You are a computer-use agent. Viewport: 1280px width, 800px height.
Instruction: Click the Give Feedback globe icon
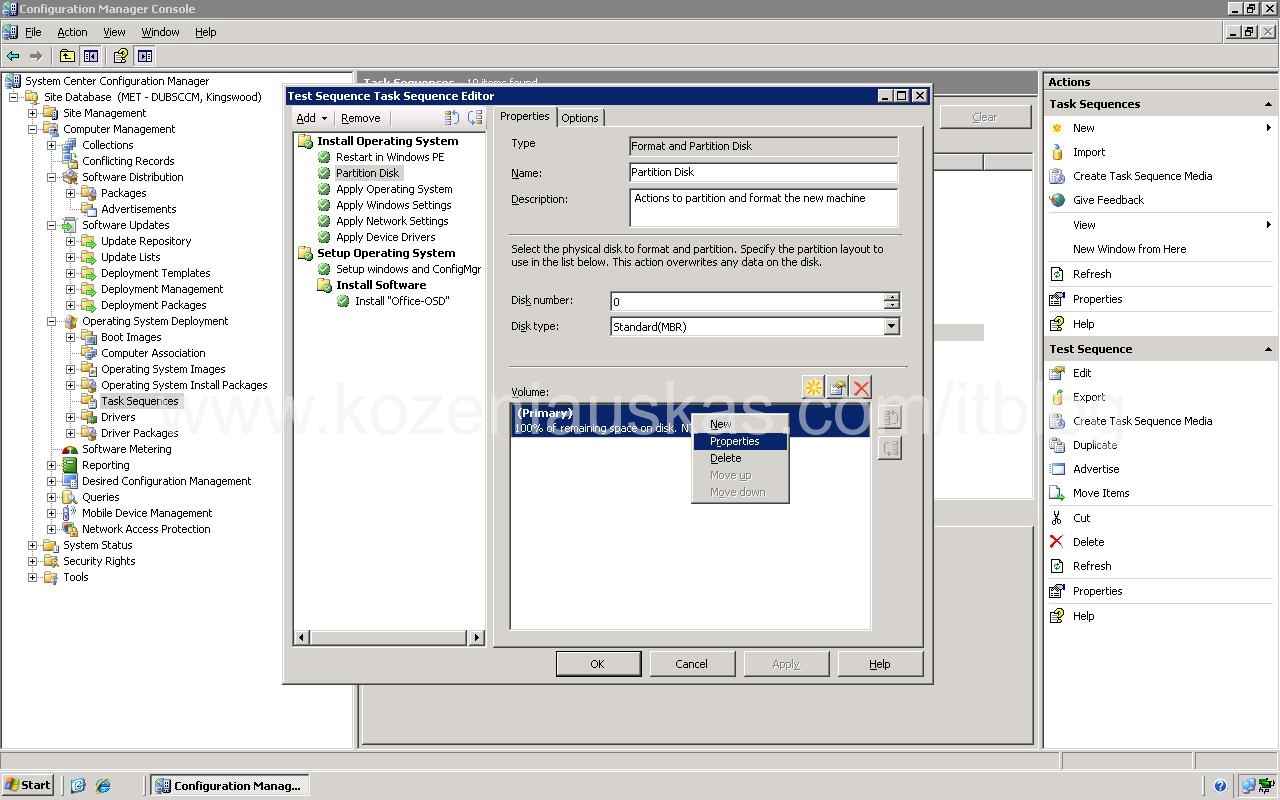(x=1057, y=200)
